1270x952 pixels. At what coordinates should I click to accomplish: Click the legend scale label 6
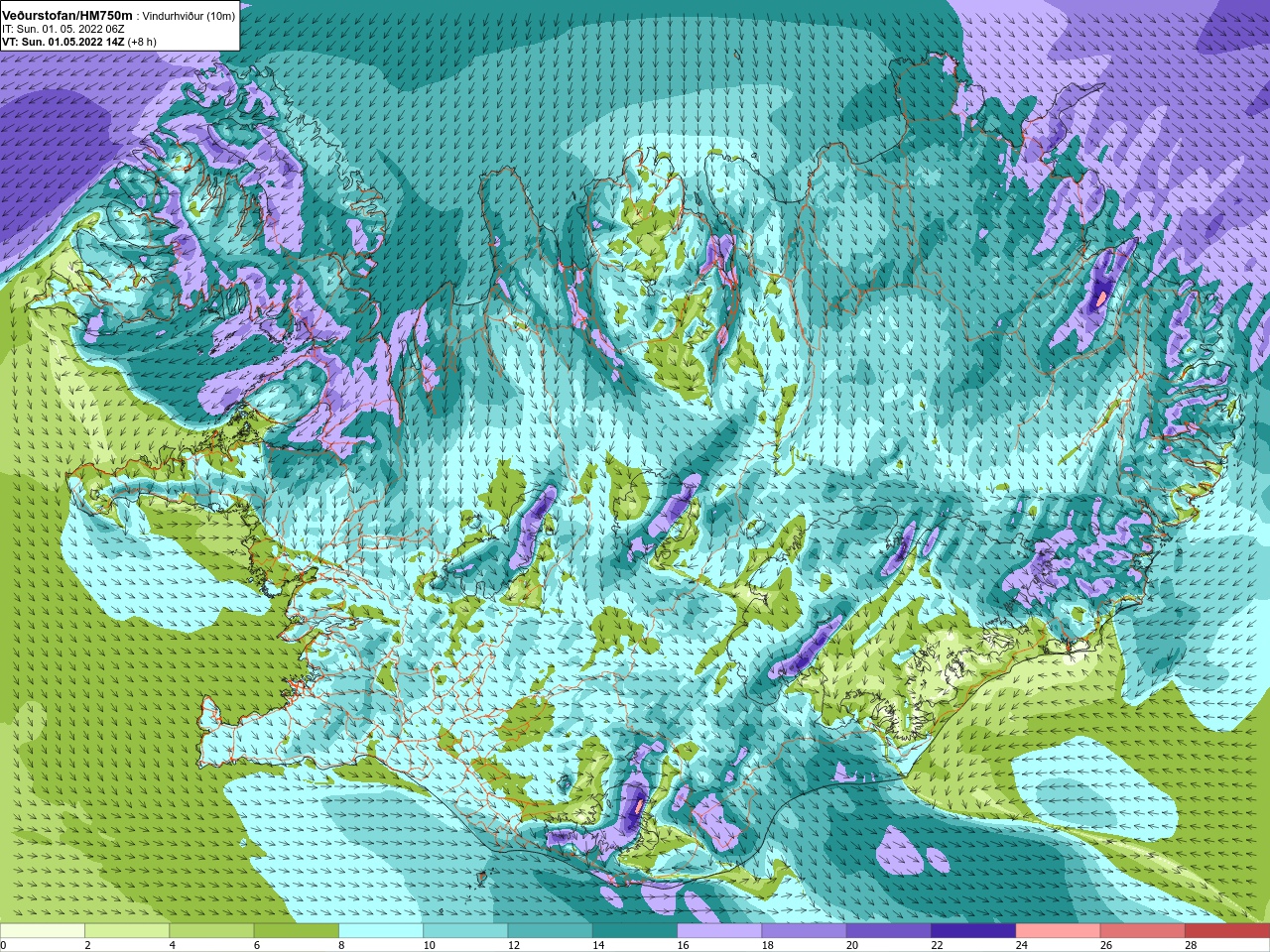coord(257,945)
